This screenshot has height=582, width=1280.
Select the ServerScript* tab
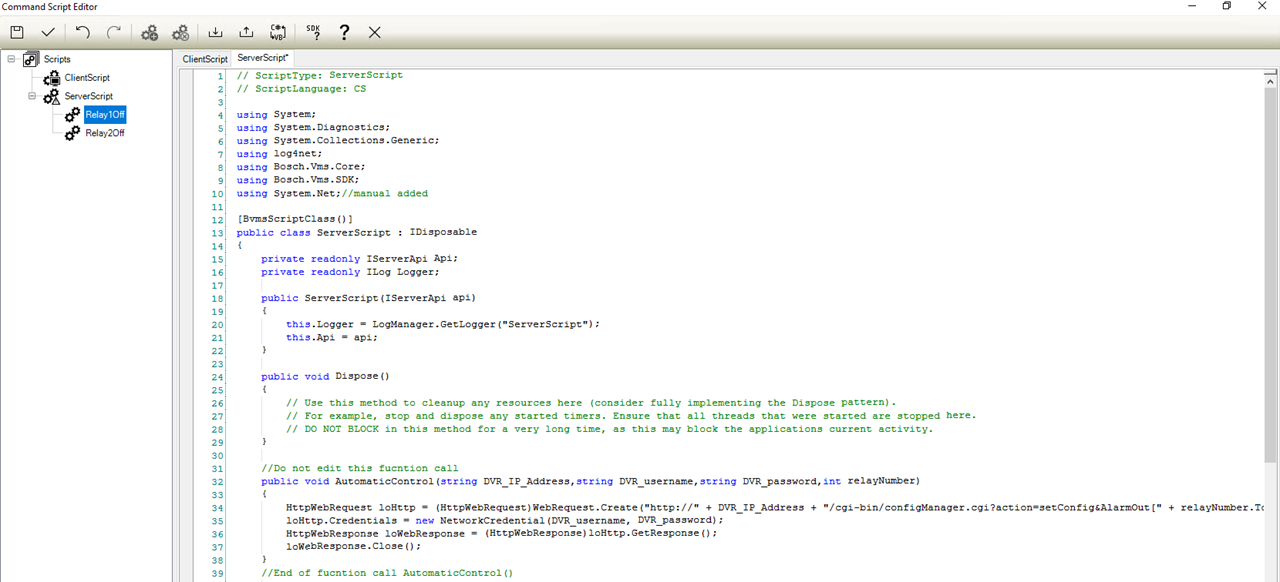262,58
